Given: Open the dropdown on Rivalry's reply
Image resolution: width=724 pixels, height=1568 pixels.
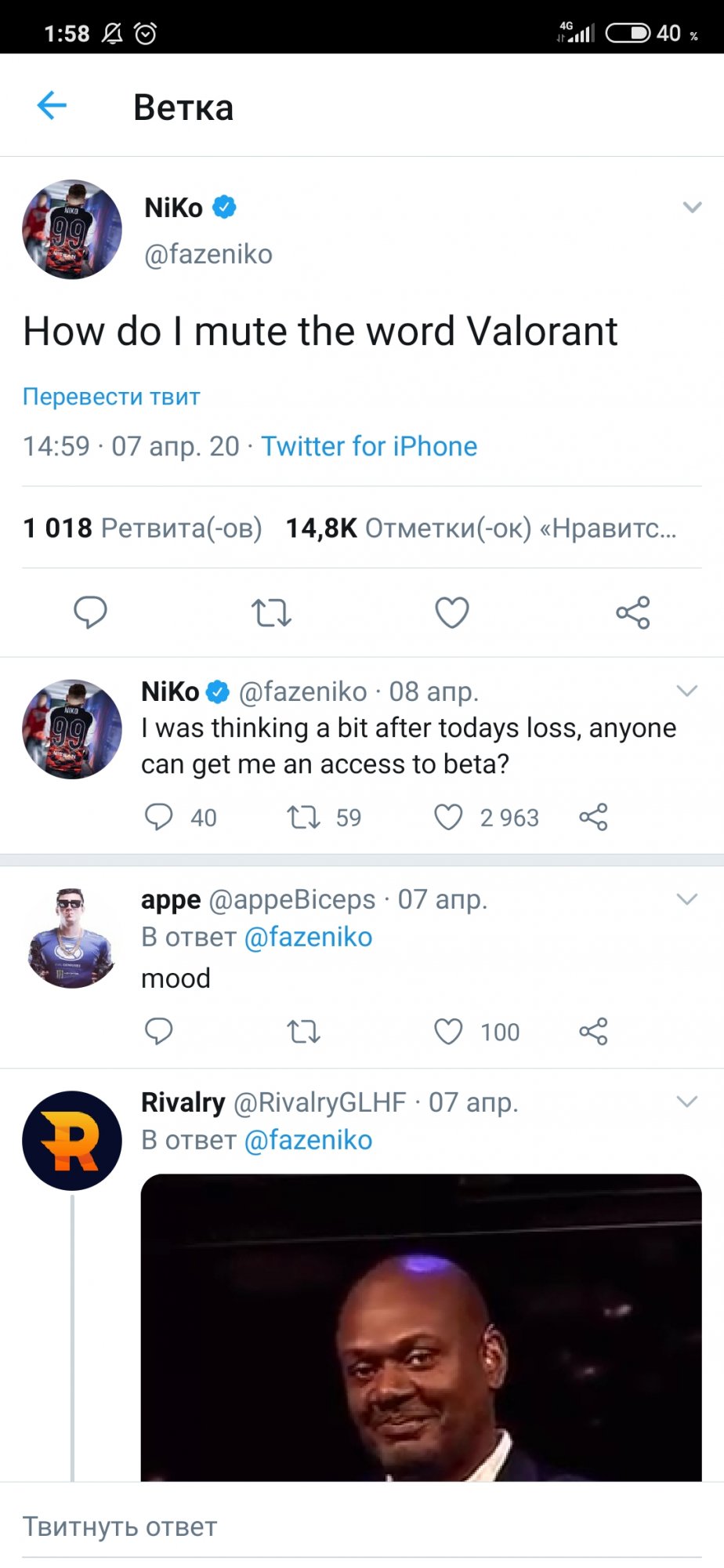Looking at the screenshot, I should pyautogui.click(x=686, y=1102).
